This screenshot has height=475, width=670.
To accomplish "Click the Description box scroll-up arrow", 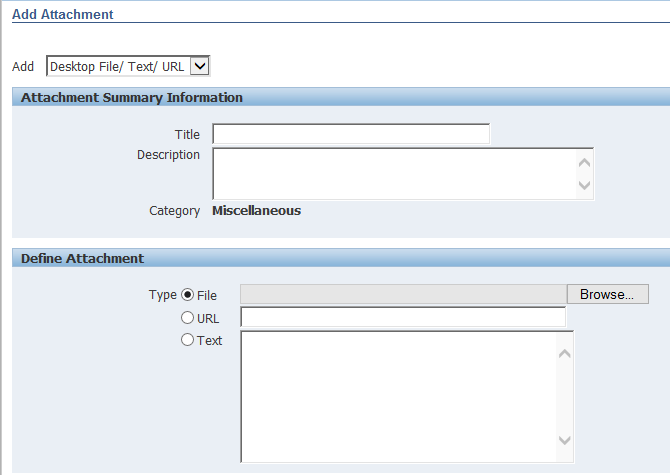I will coord(585,161).
